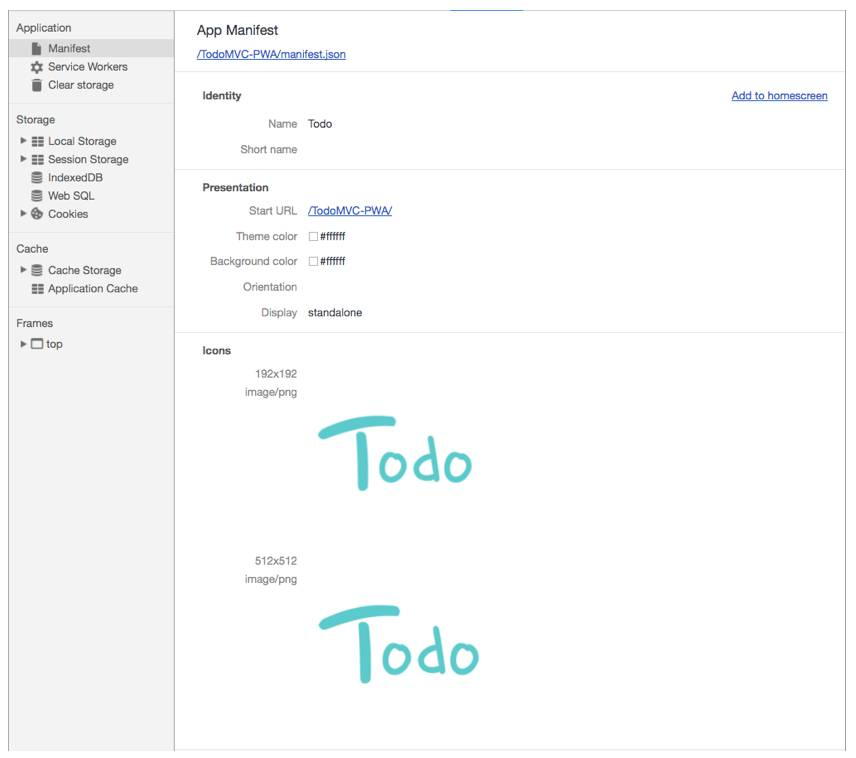Image resolution: width=856 pixels, height=758 pixels.
Task: Open the Start URL /TodoMVC-PWA/ link
Action: tap(350, 211)
